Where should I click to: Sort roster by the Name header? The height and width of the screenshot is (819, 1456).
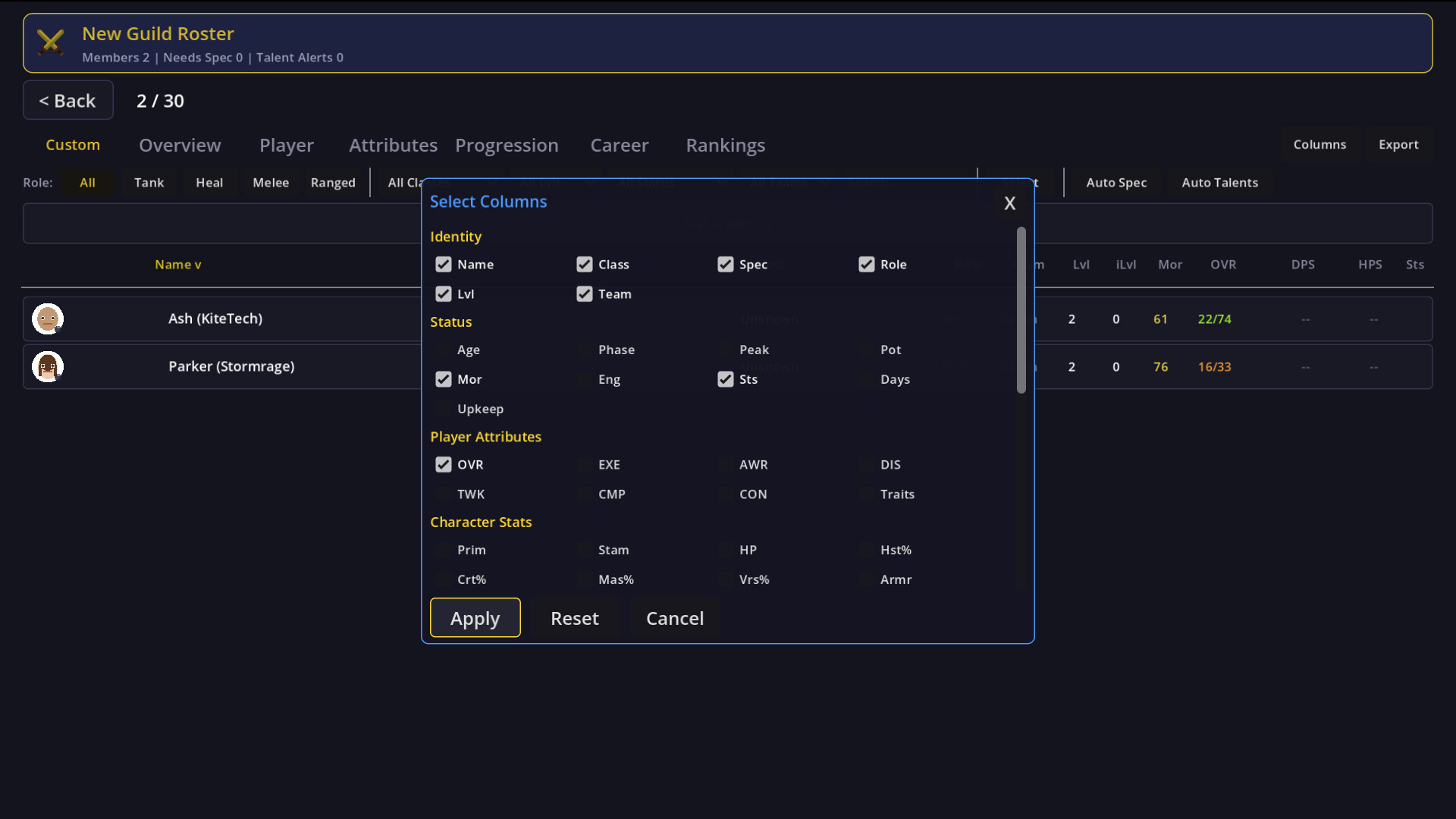[x=177, y=264]
